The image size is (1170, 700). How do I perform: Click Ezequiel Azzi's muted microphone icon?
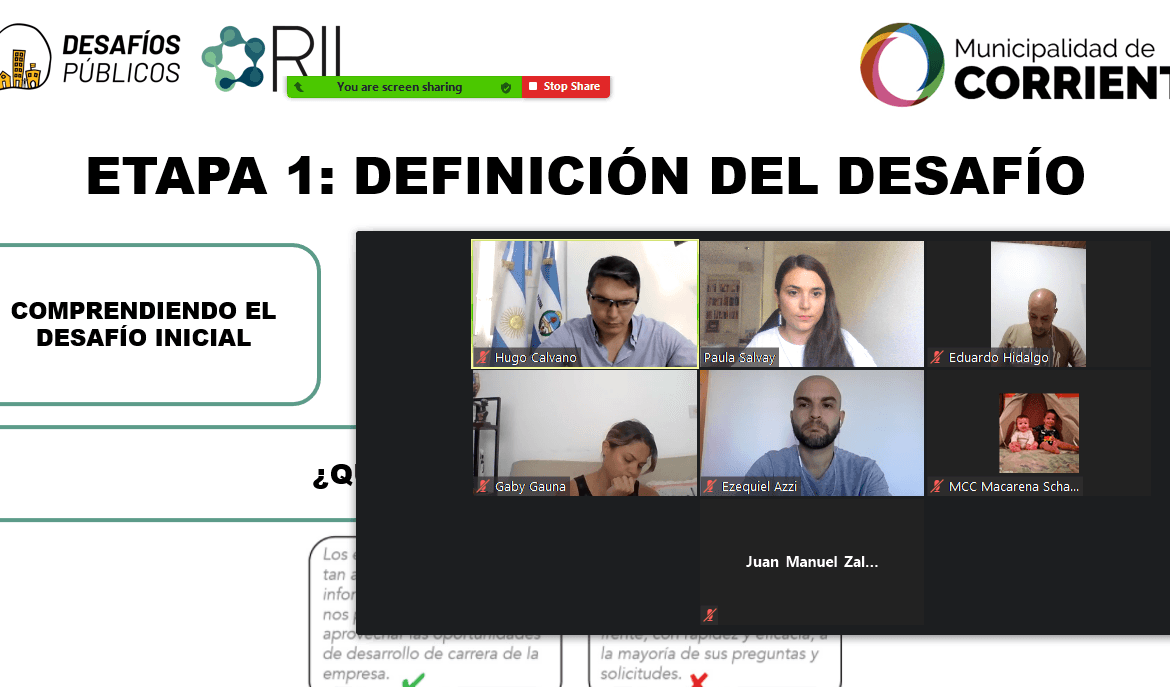coord(710,486)
